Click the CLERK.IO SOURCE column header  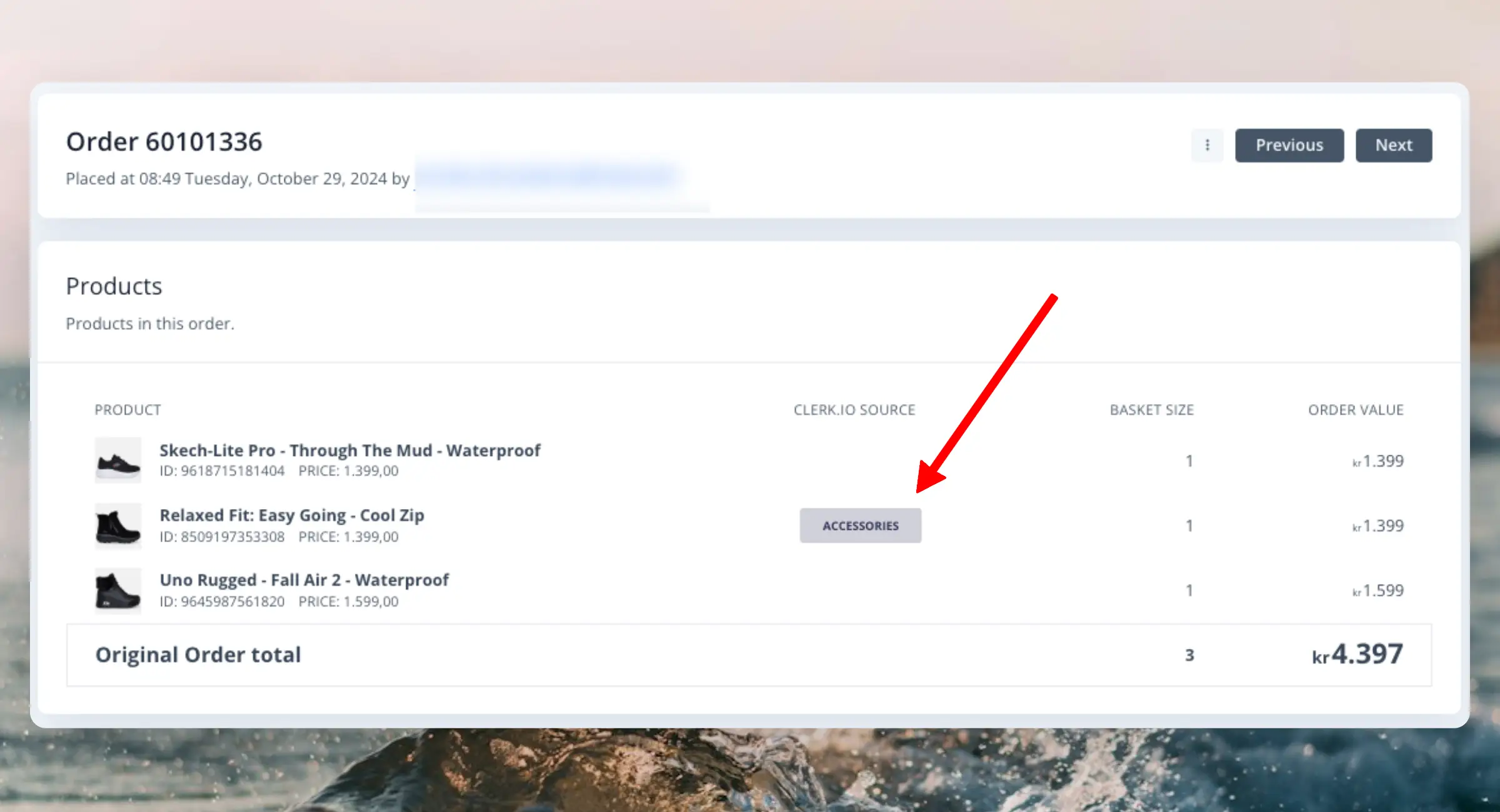coord(854,410)
